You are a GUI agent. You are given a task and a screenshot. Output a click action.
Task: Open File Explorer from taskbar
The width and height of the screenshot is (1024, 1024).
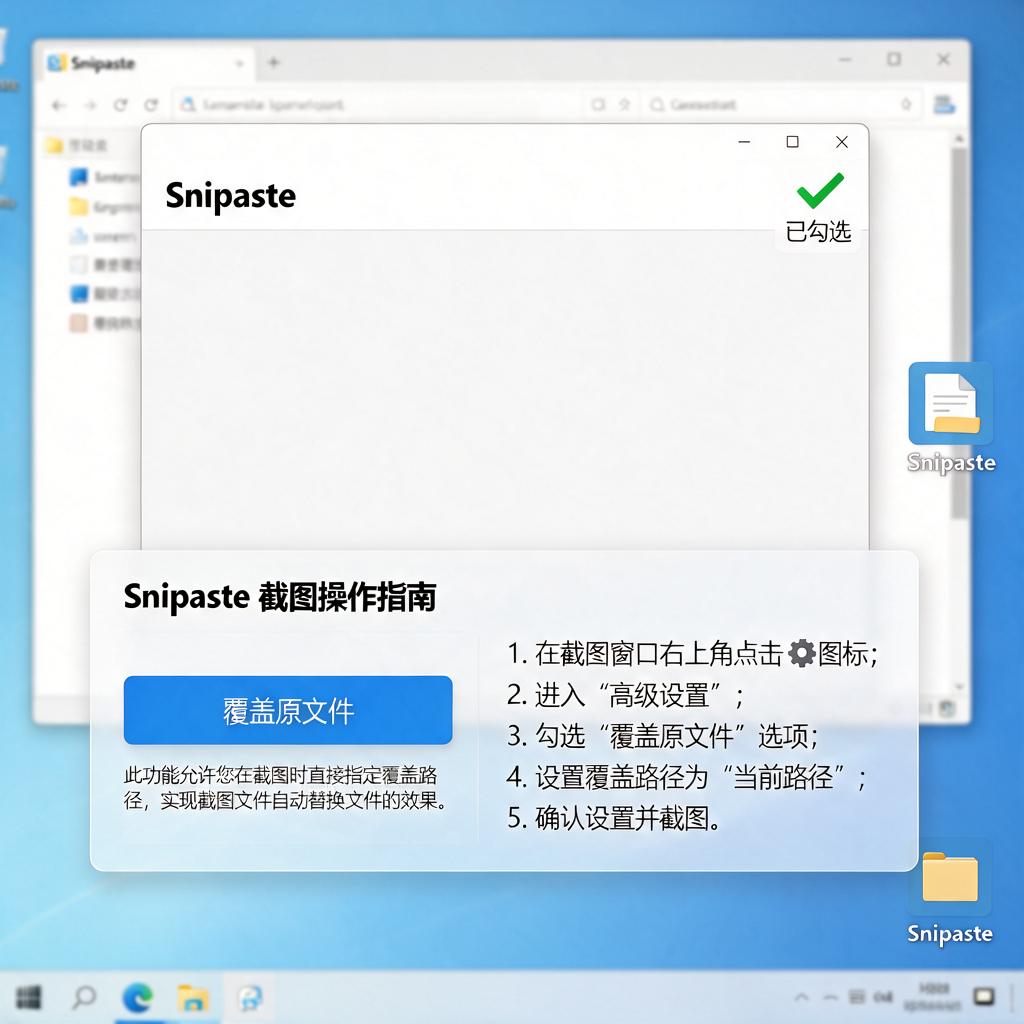click(x=193, y=997)
